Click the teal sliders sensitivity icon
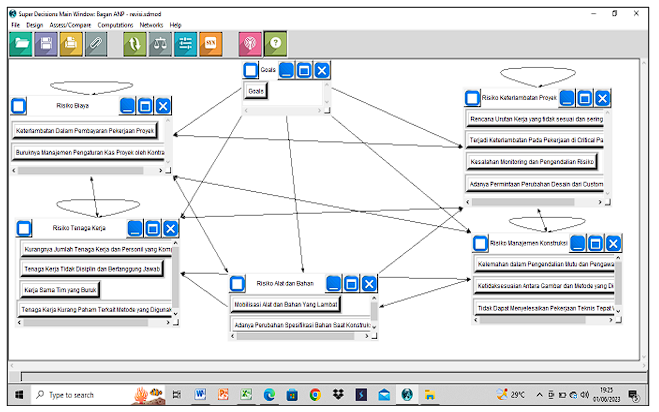Screen dimensions: 659x412 coord(185,44)
